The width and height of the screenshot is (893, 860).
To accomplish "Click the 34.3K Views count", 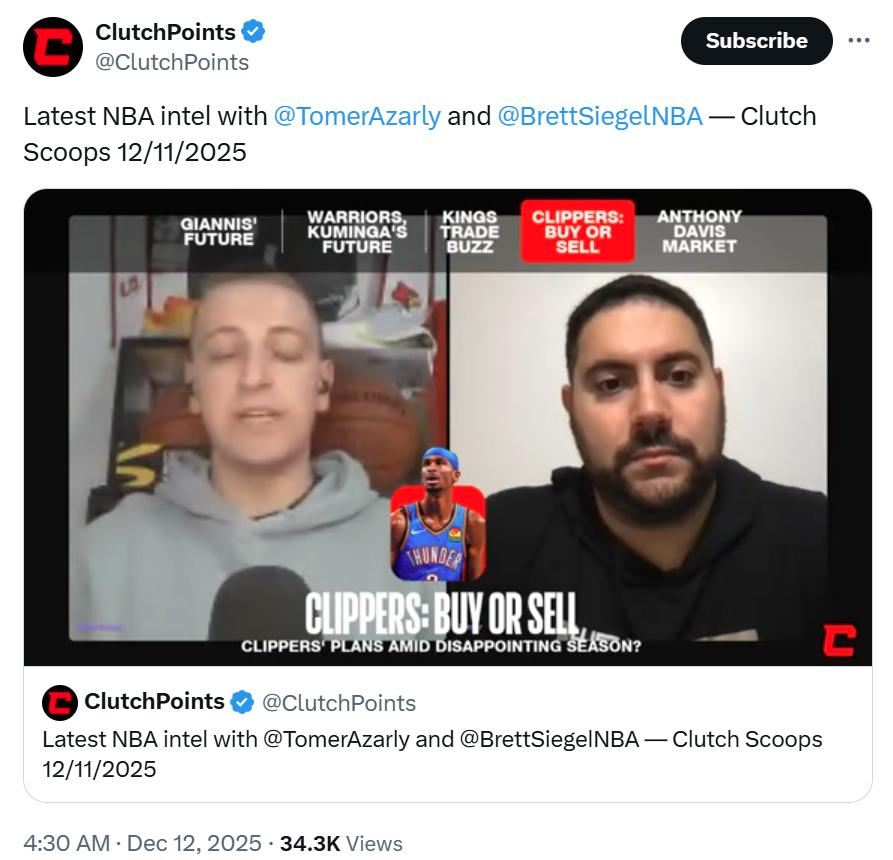I will pos(341,843).
